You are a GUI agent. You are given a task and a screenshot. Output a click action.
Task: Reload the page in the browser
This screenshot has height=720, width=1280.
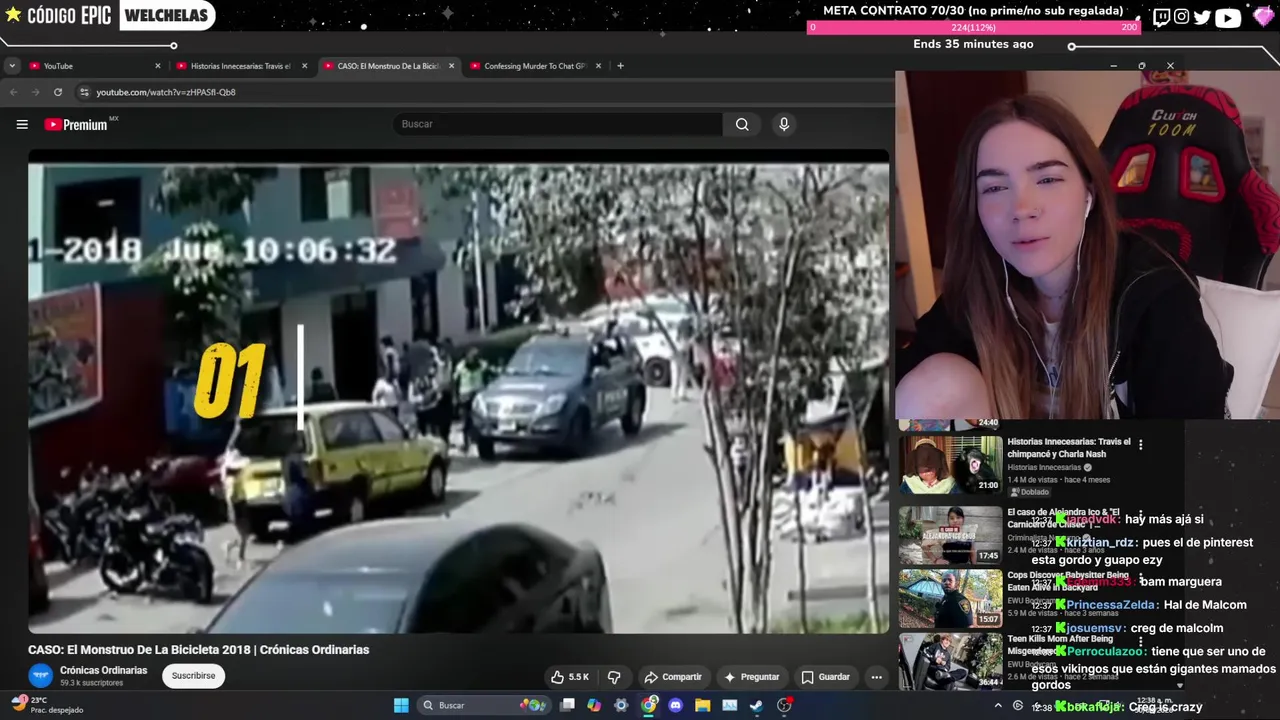pos(58,92)
